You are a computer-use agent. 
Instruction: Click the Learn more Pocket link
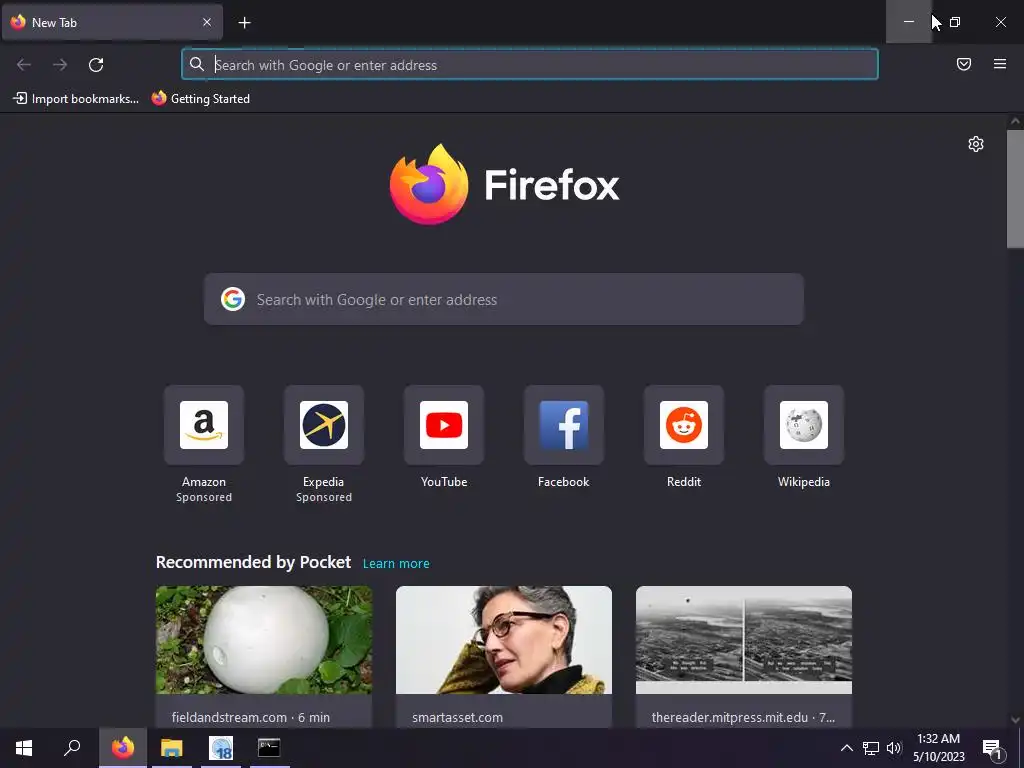click(x=396, y=564)
